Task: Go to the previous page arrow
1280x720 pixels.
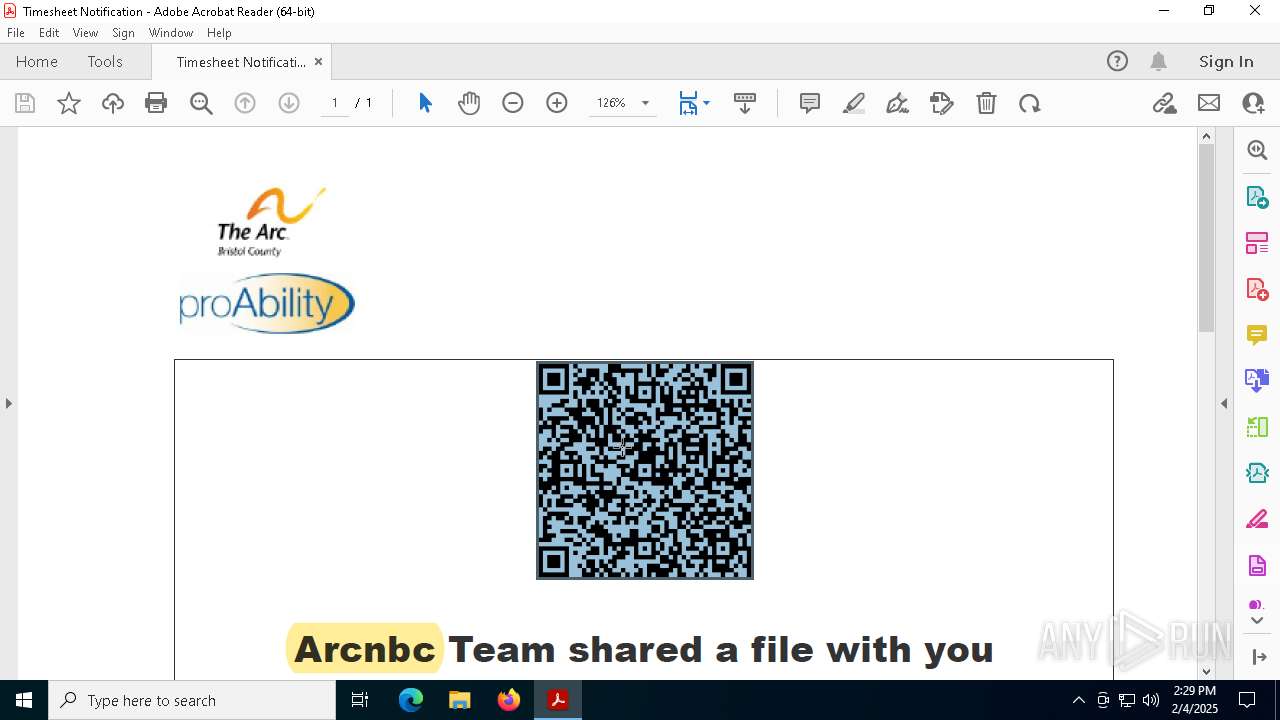Action: coord(245,103)
